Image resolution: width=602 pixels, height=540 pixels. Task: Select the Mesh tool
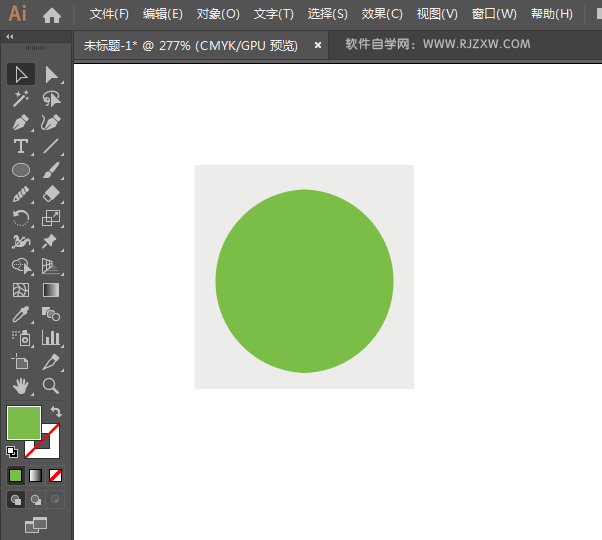pos(21,290)
